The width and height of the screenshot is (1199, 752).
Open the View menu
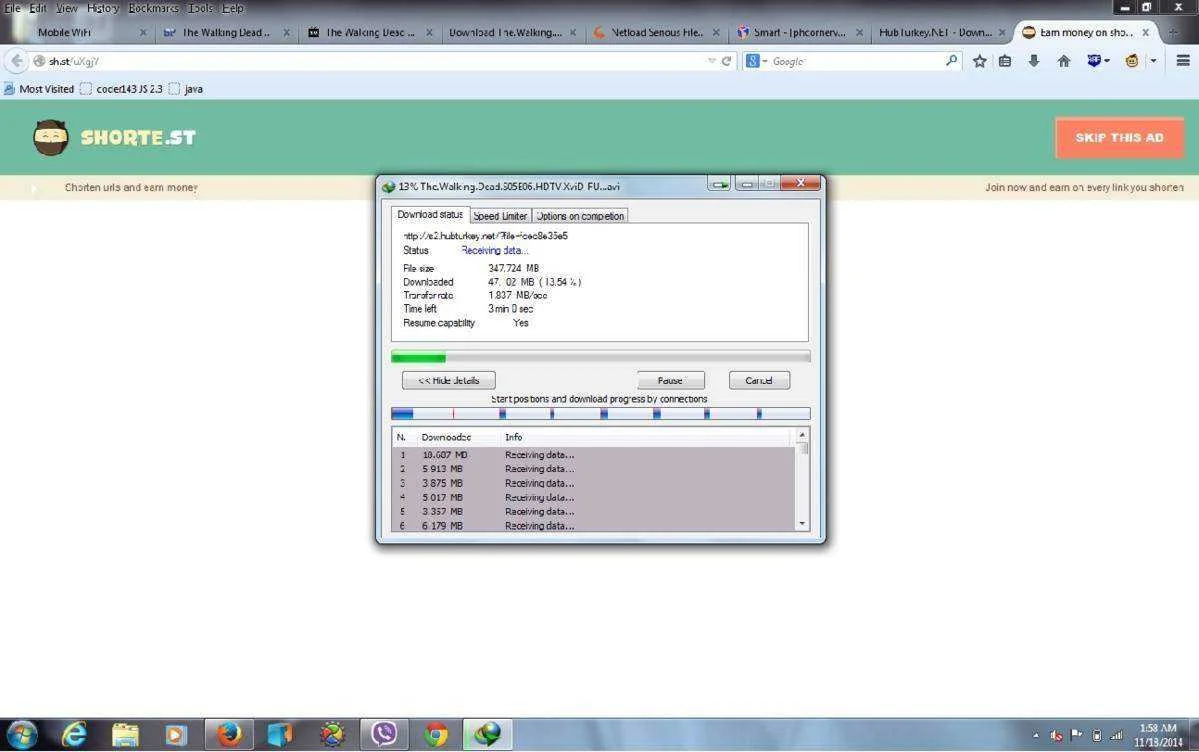[67, 8]
